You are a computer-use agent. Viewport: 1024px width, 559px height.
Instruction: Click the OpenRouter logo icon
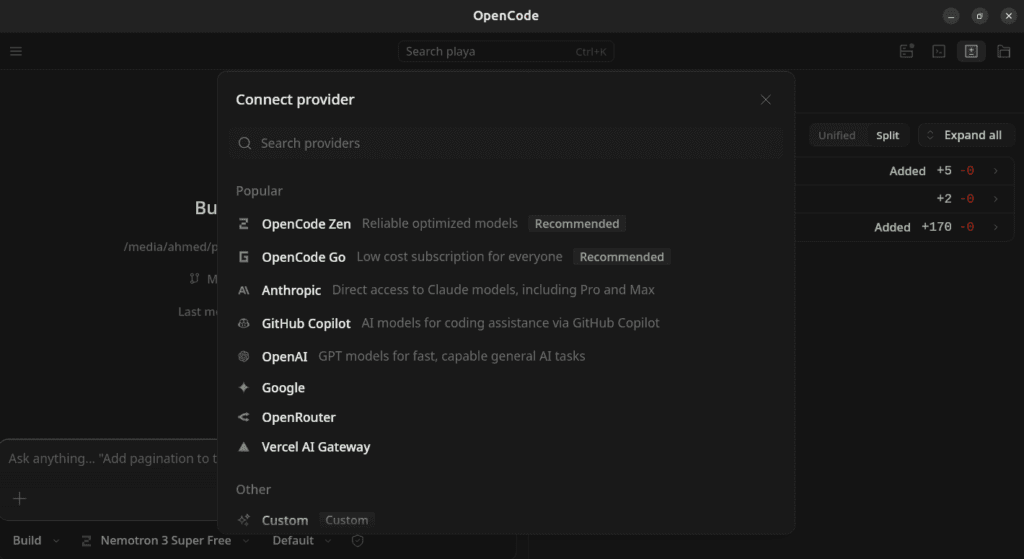[244, 417]
